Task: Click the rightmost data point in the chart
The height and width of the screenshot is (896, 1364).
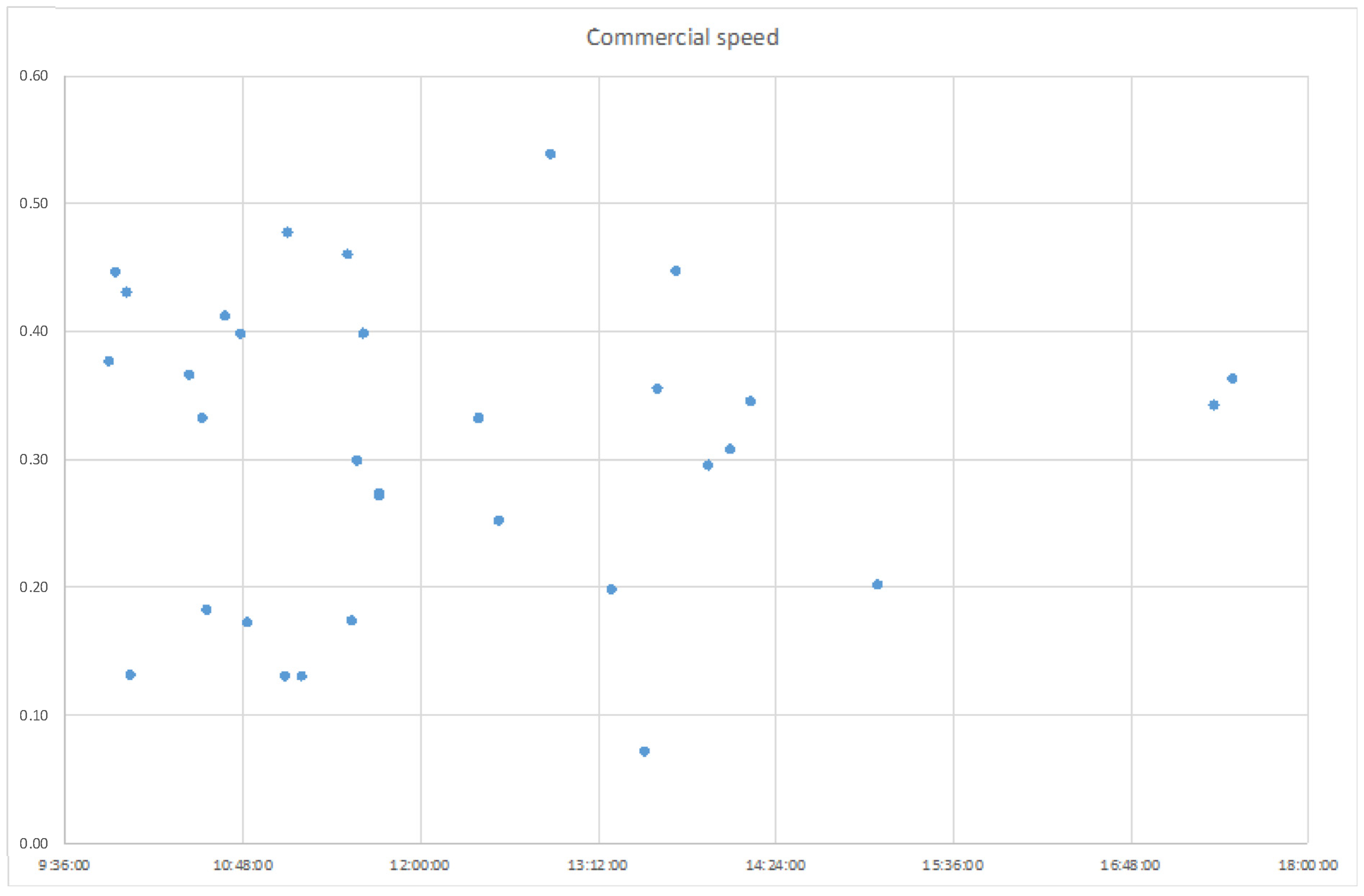Action: pos(1232,378)
